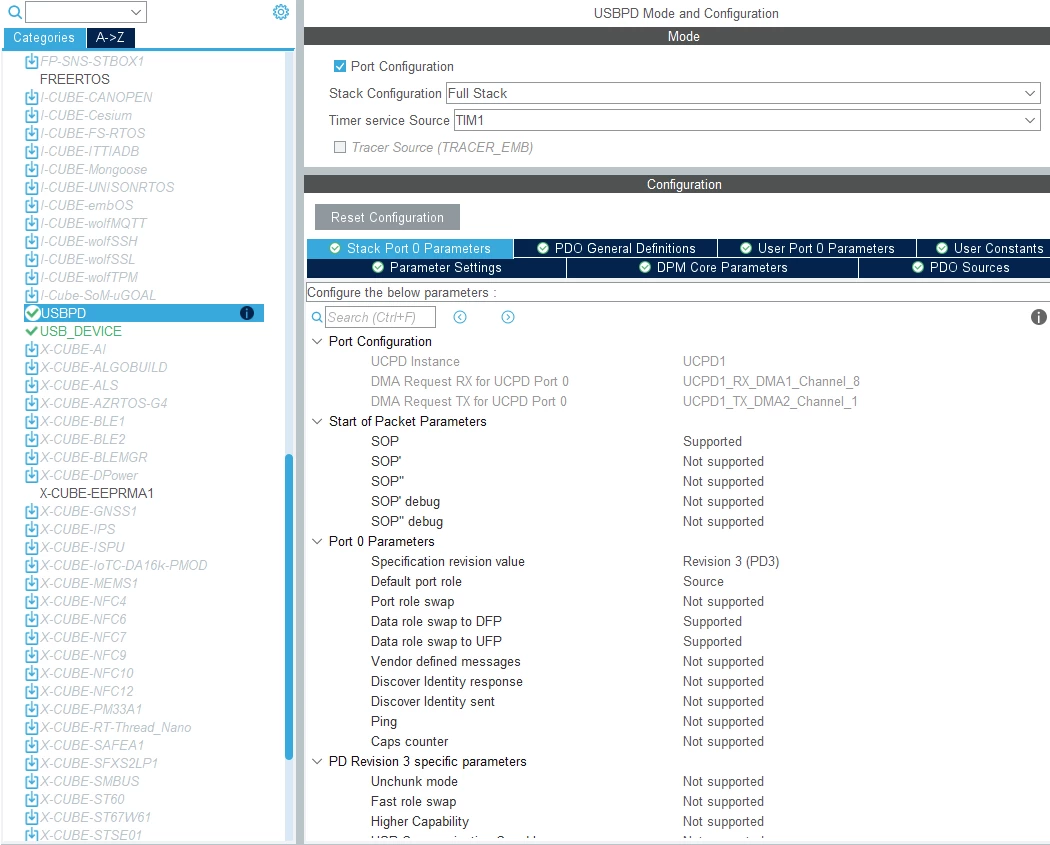This screenshot has height=845, width=1050.
Task: Click download icon next to X-CUBE-SMBUS
Action: (x=31, y=781)
